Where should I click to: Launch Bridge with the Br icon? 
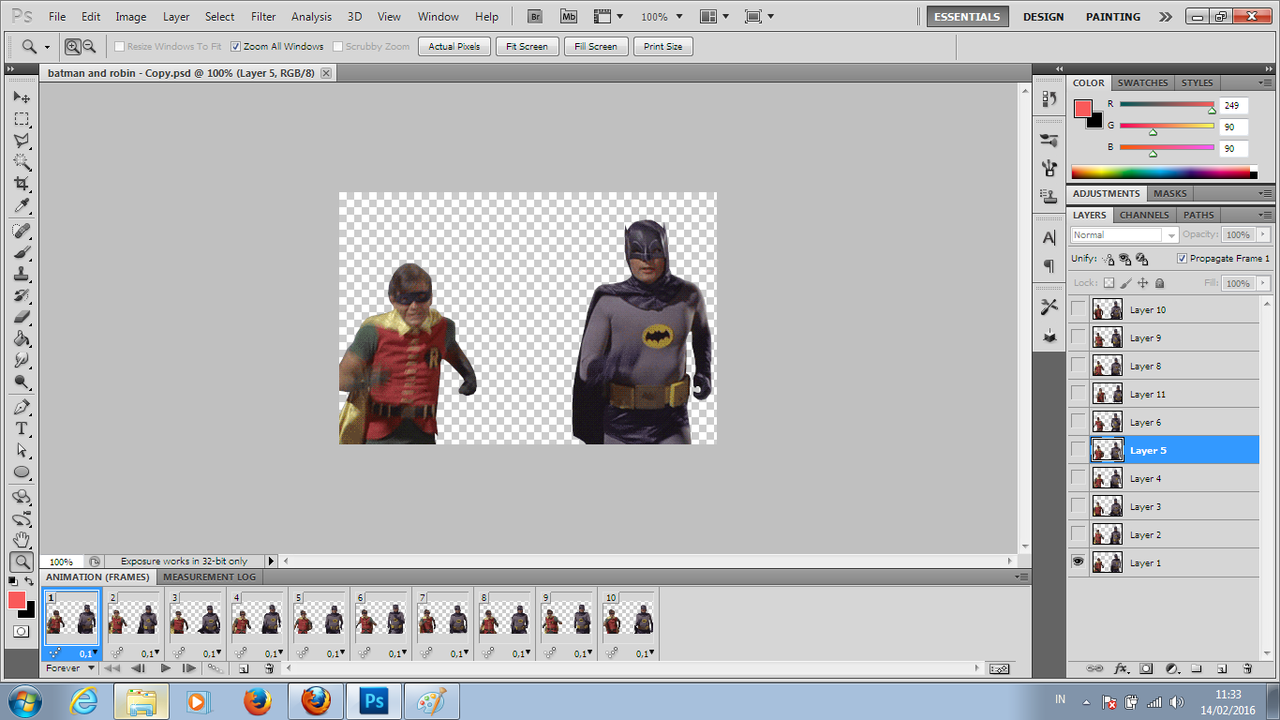(535, 17)
